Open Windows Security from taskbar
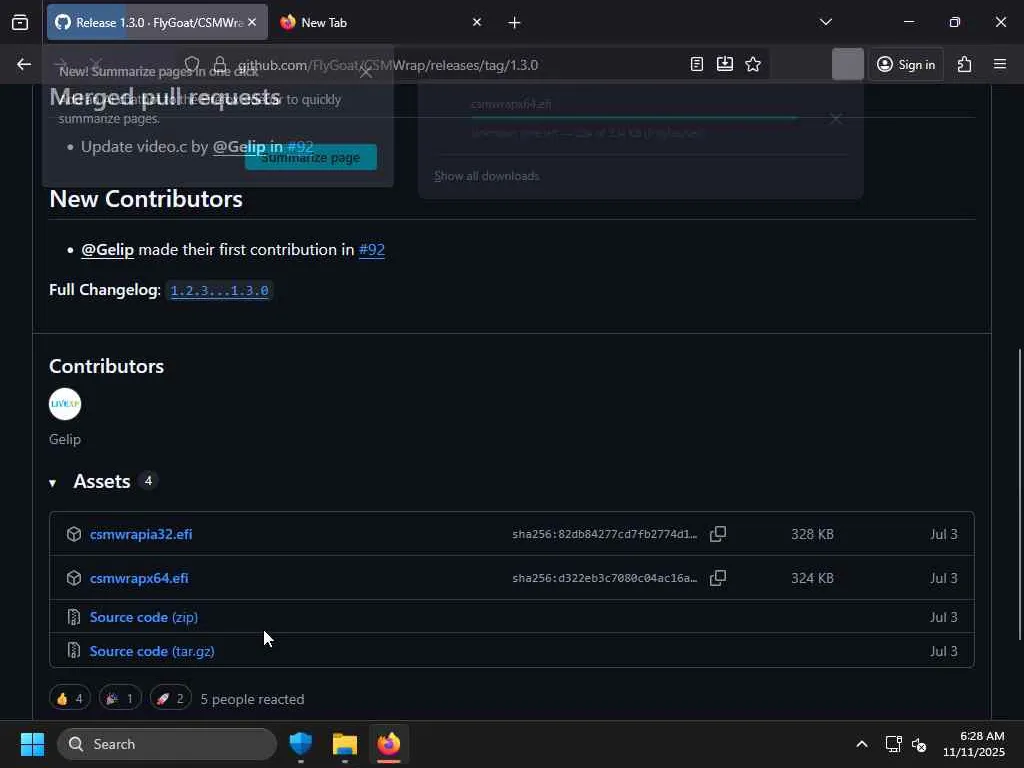1024x768 pixels. (301, 744)
